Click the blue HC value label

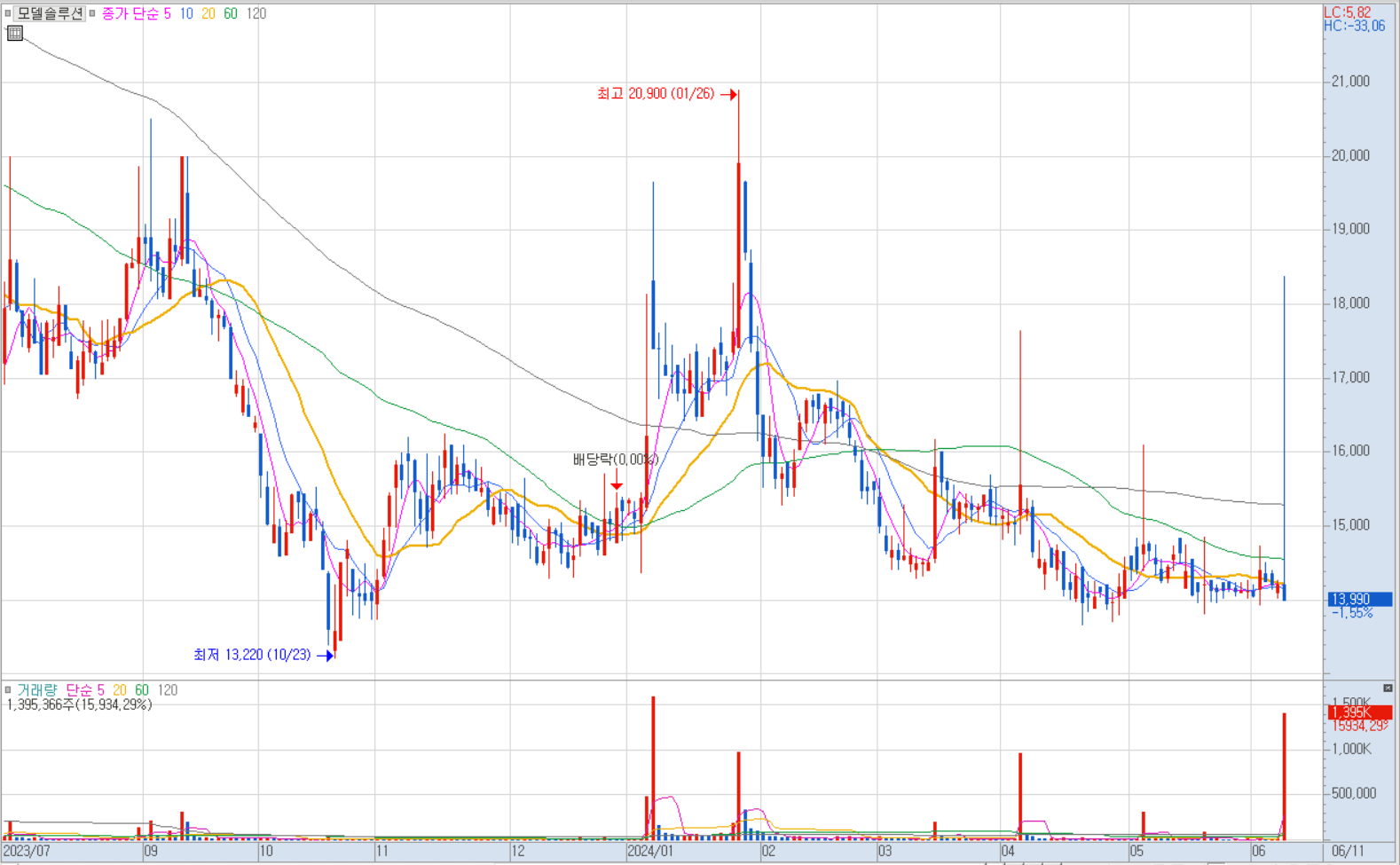[1354, 26]
